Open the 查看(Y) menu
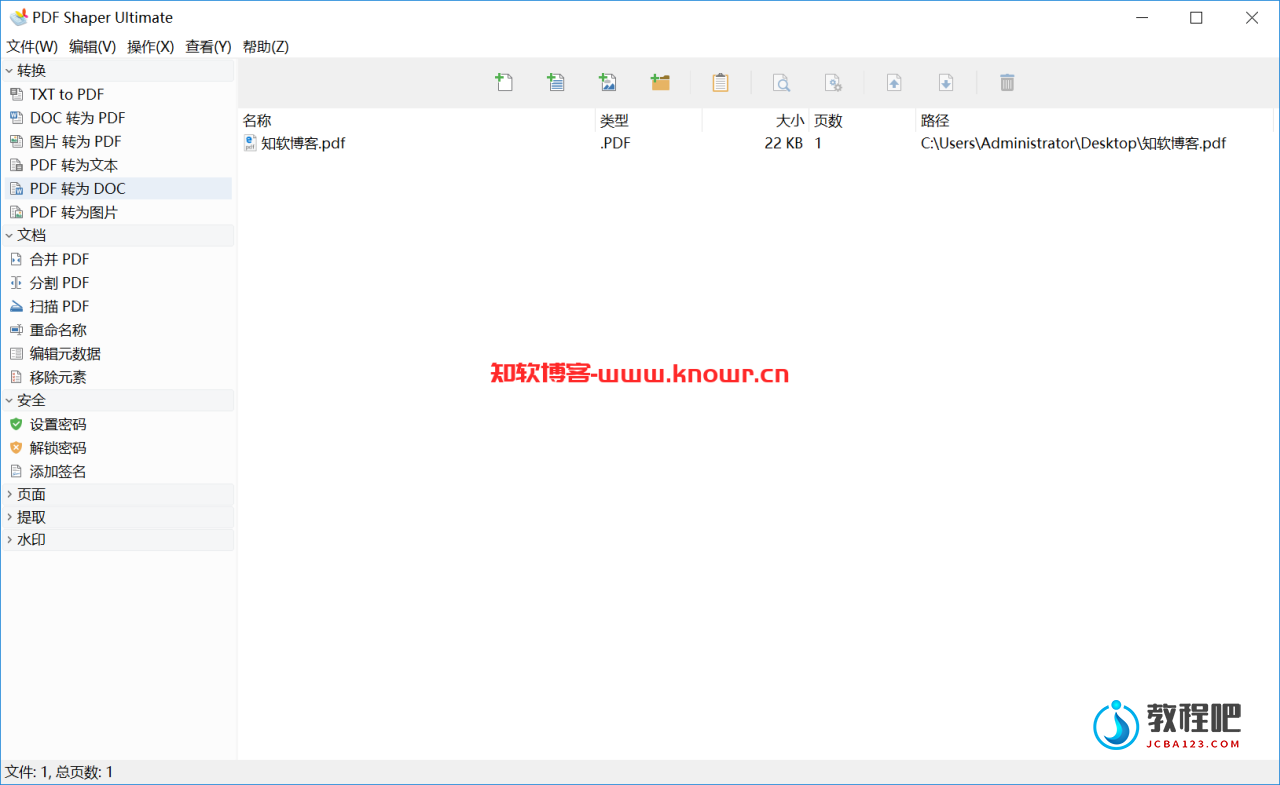 click(208, 47)
